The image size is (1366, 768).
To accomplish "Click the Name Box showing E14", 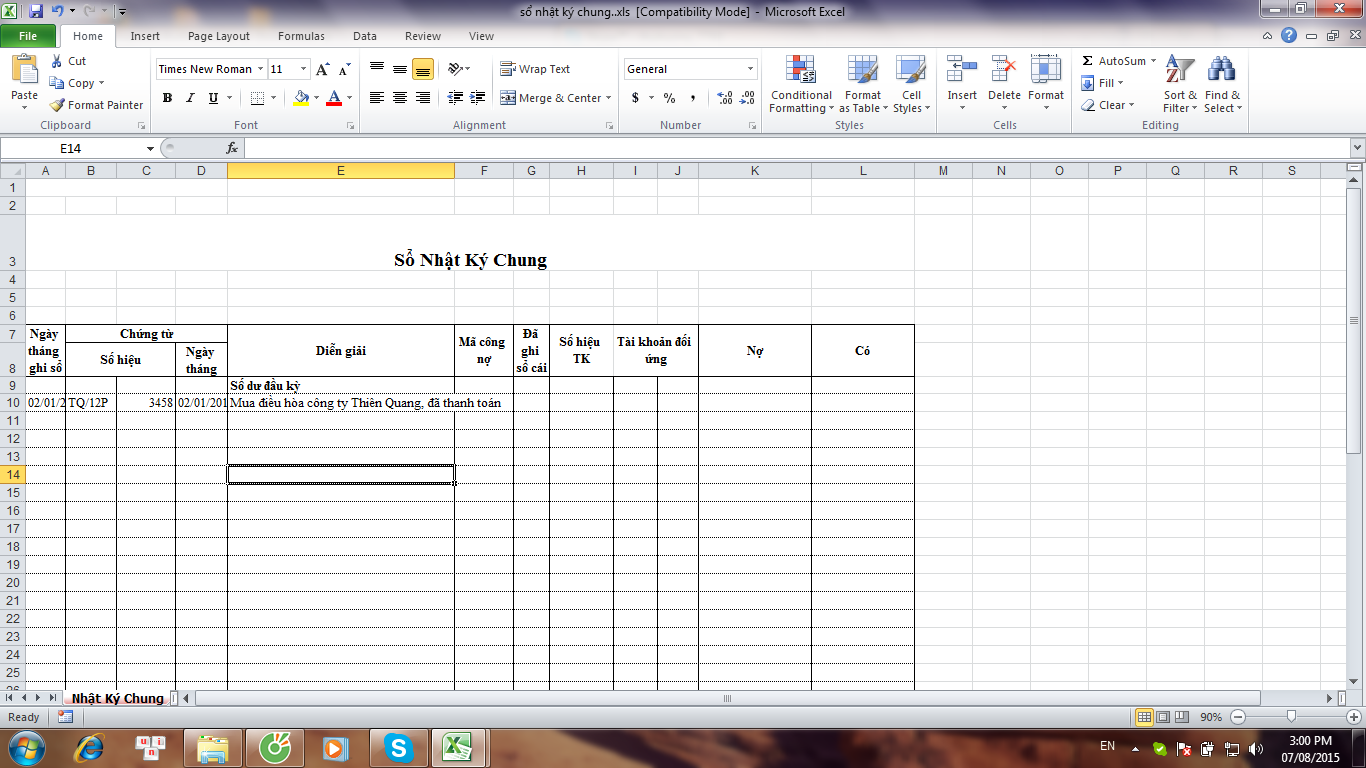I will [x=70, y=148].
